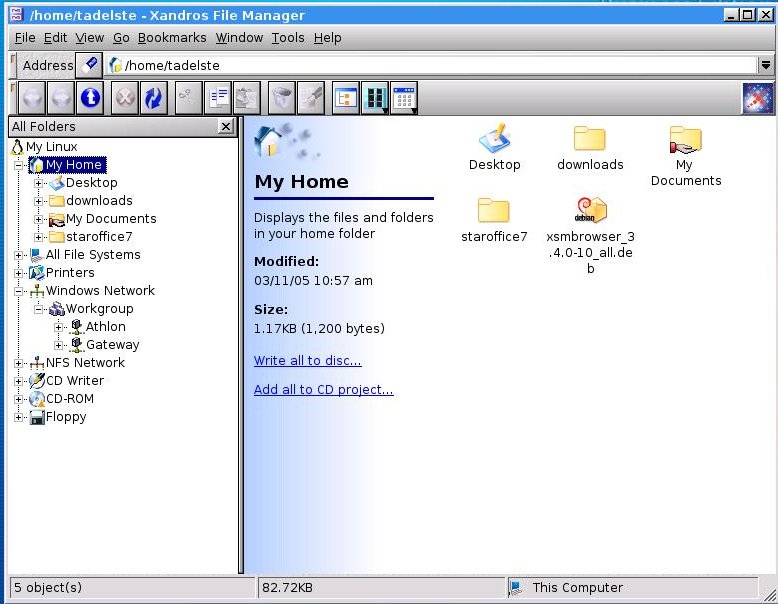Screen dimensions: 778x604
Task: Click the bookmark icon beside Address label
Action: (91, 65)
